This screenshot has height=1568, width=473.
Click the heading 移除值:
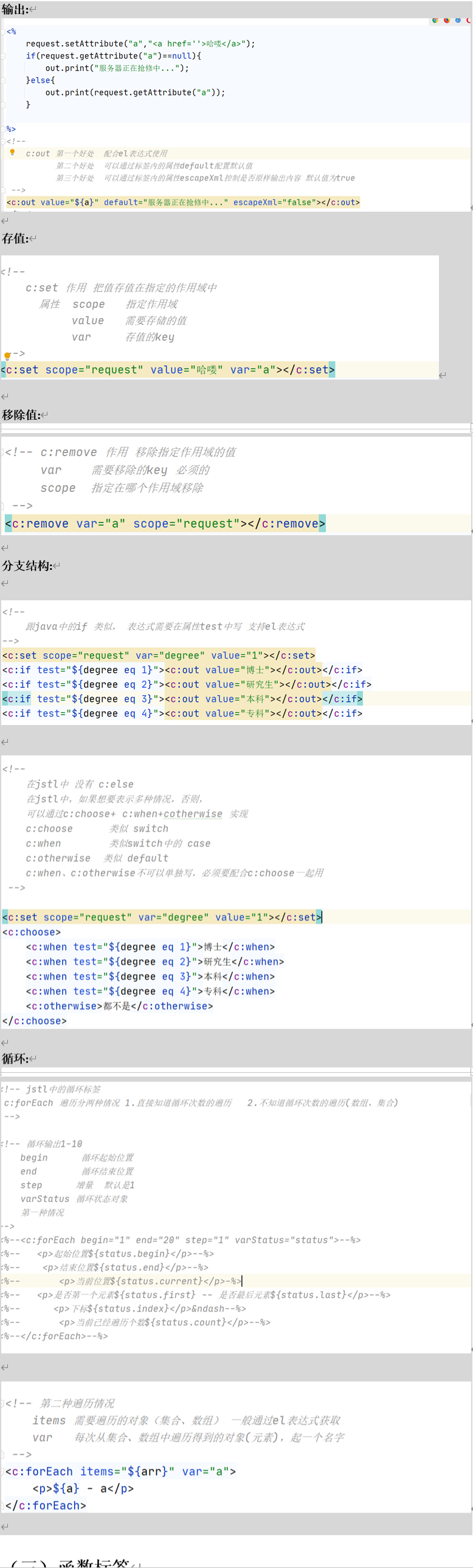[x=21, y=415]
